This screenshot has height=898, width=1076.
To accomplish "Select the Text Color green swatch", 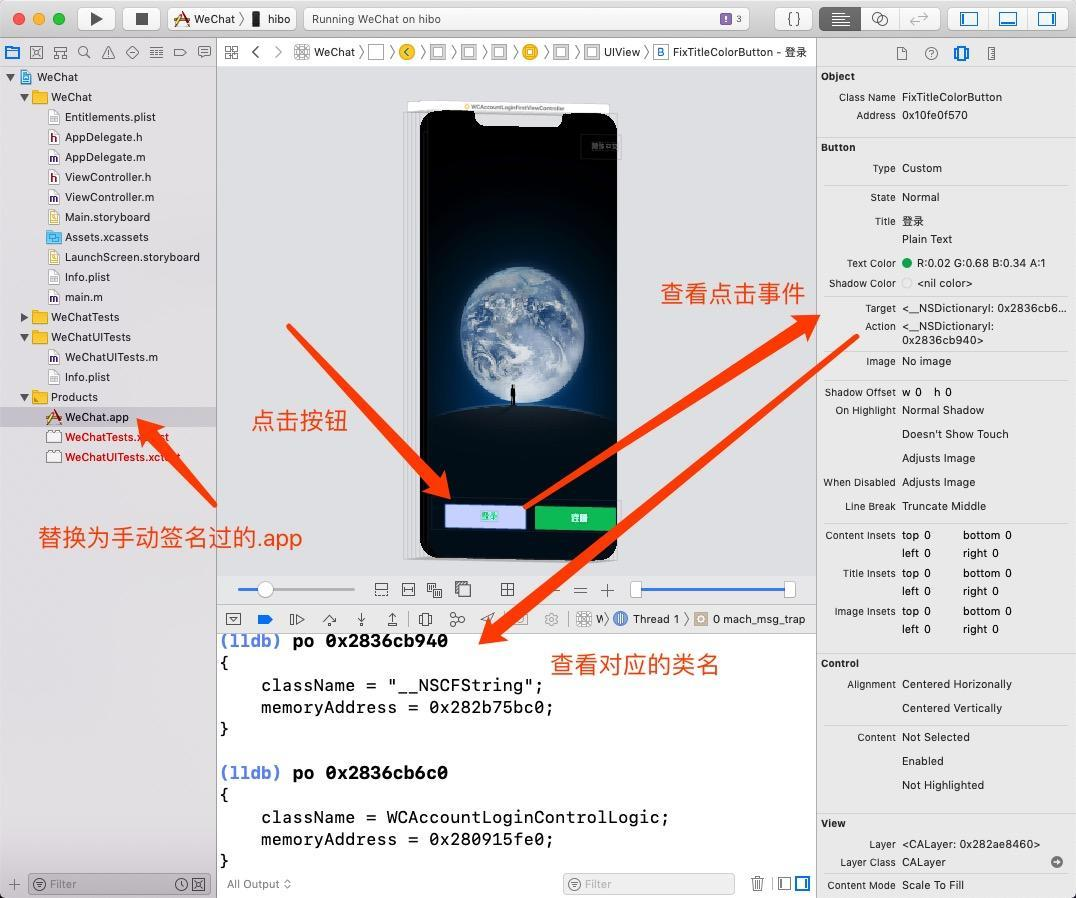I will (x=906, y=263).
